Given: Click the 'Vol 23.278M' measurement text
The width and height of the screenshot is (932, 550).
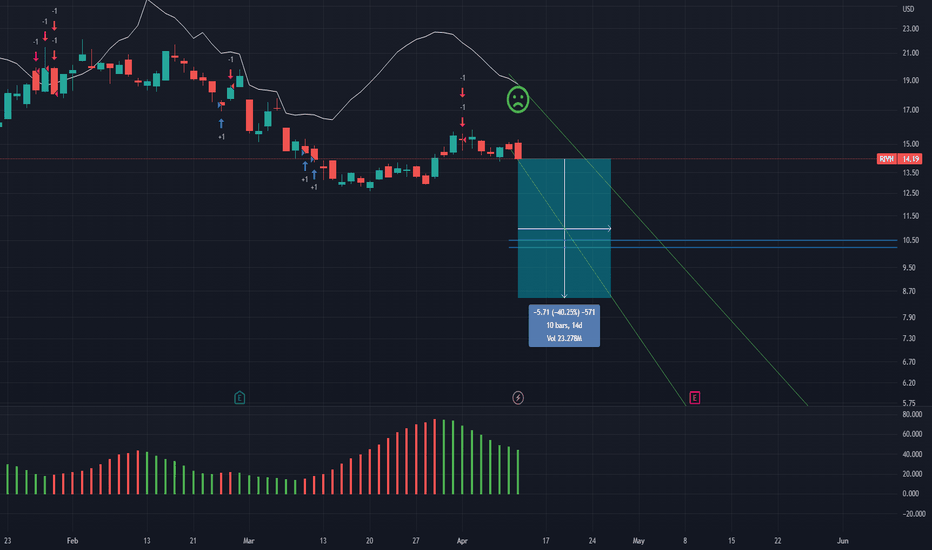Looking at the screenshot, I should (564, 338).
